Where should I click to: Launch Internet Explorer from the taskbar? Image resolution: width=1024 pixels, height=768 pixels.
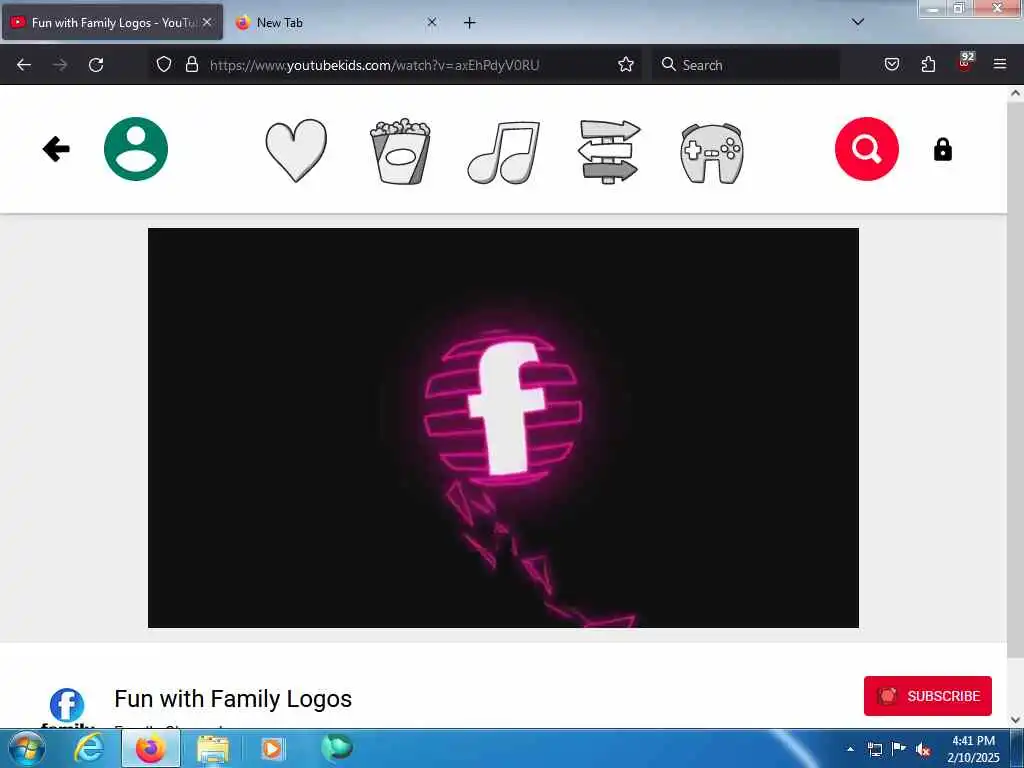click(89, 748)
